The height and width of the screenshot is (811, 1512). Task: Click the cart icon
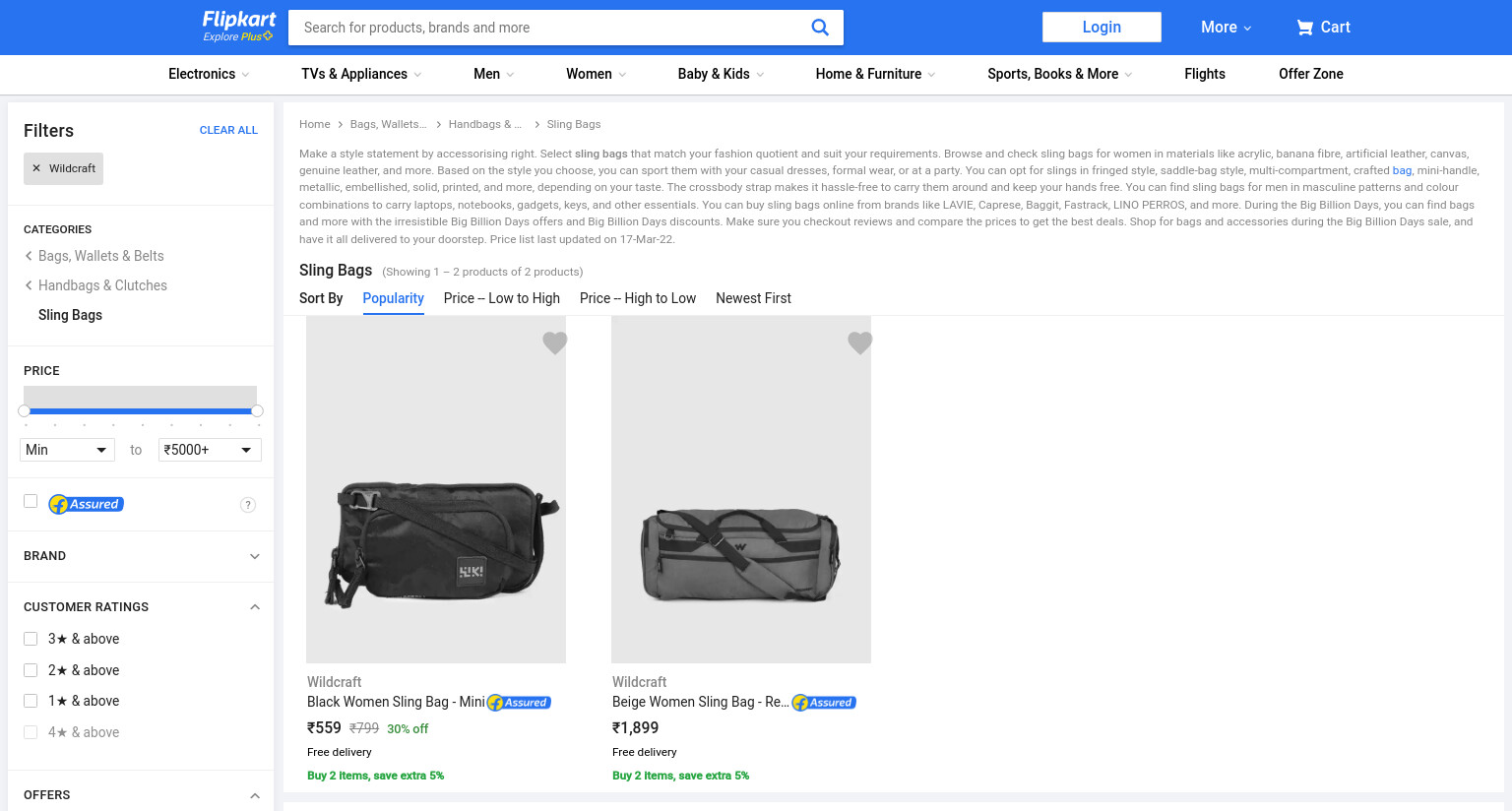pos(1305,28)
